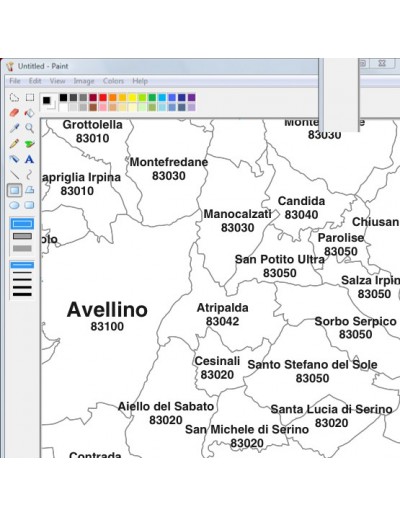Select solid fill without outline style
400x517 pixels.
tap(22, 248)
